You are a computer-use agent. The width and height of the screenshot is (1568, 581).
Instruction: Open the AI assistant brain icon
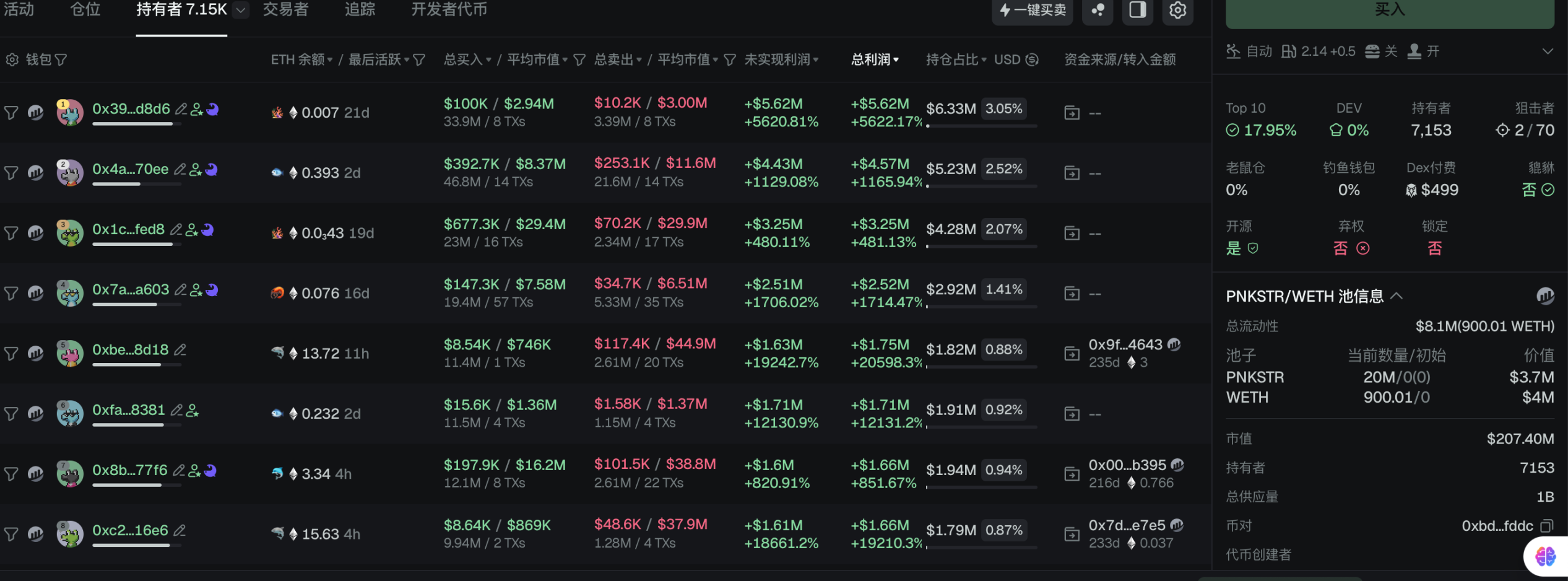(1544, 556)
